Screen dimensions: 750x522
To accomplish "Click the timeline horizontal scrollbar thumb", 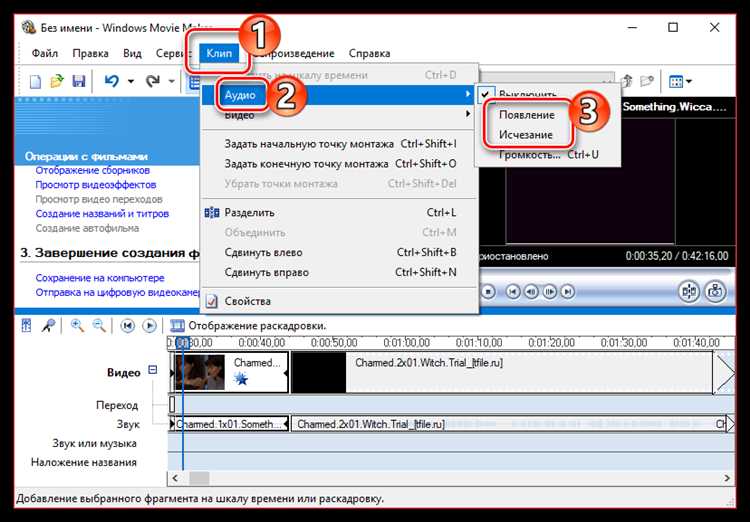I will coord(199,478).
